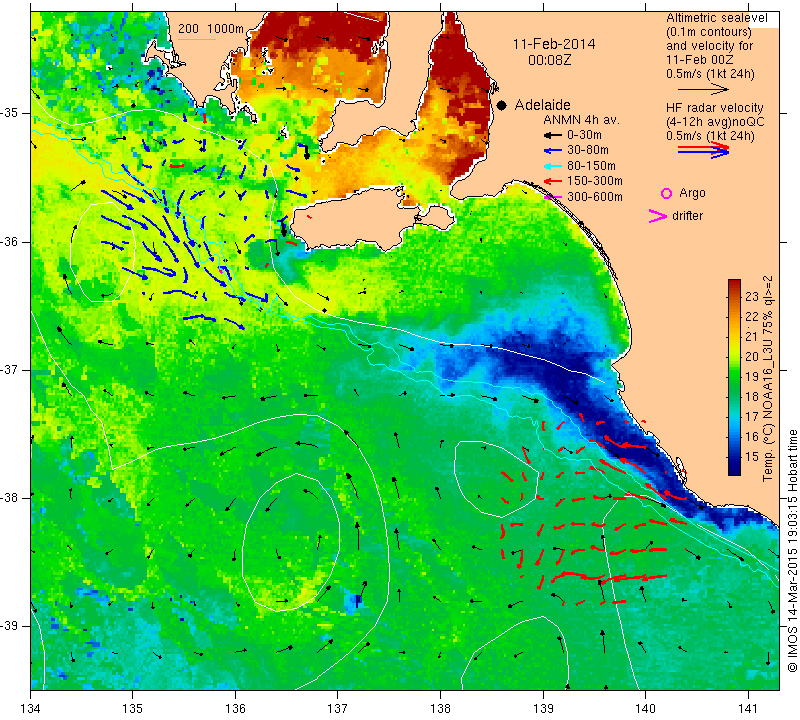
Task: Click the '0-30m' depth label
Action: (x=584, y=135)
